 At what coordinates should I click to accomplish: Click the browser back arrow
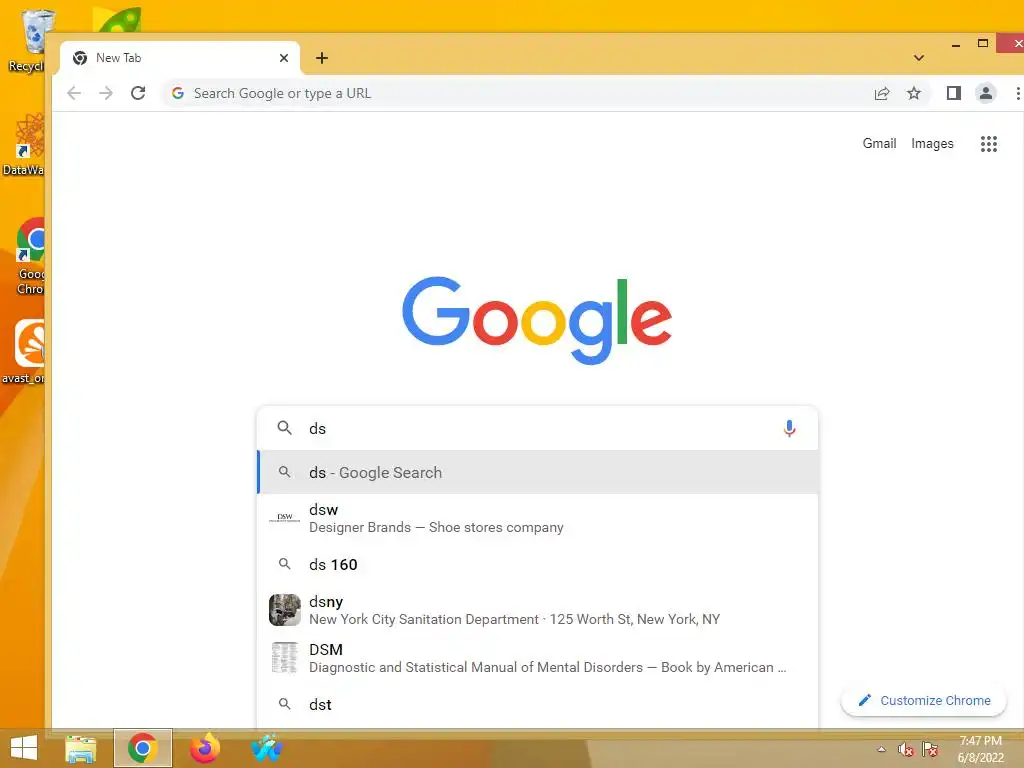pyautogui.click(x=74, y=93)
